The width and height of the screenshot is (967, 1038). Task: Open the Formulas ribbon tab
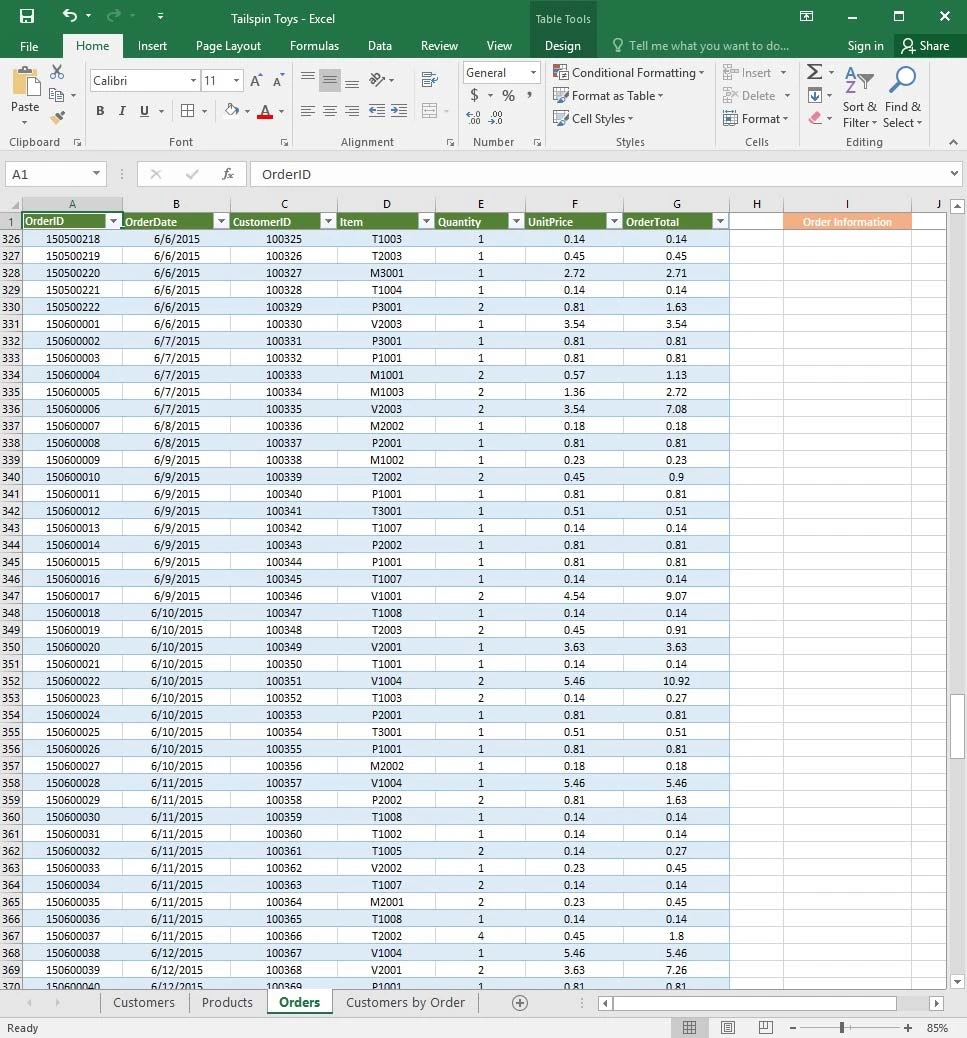314,46
